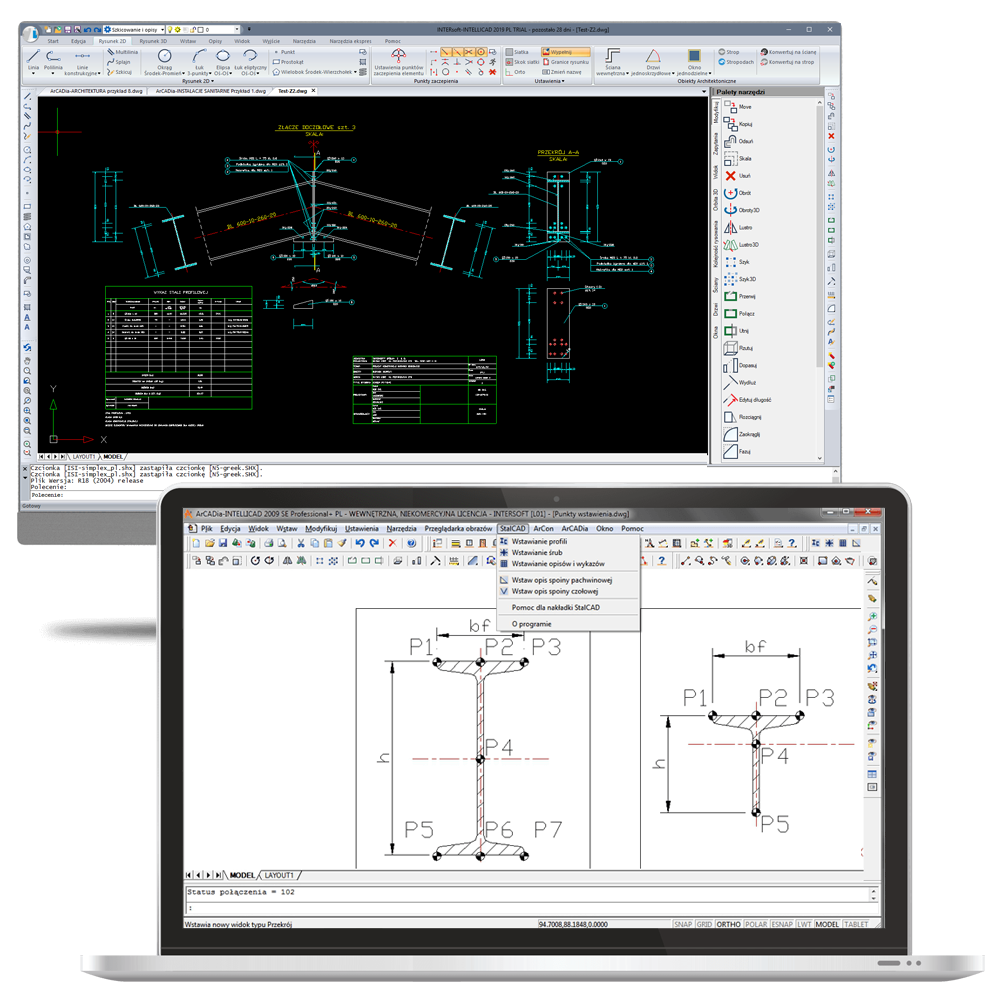Open Narzędzia ekspres ribbon tab
1000x1000 pixels.
point(350,41)
